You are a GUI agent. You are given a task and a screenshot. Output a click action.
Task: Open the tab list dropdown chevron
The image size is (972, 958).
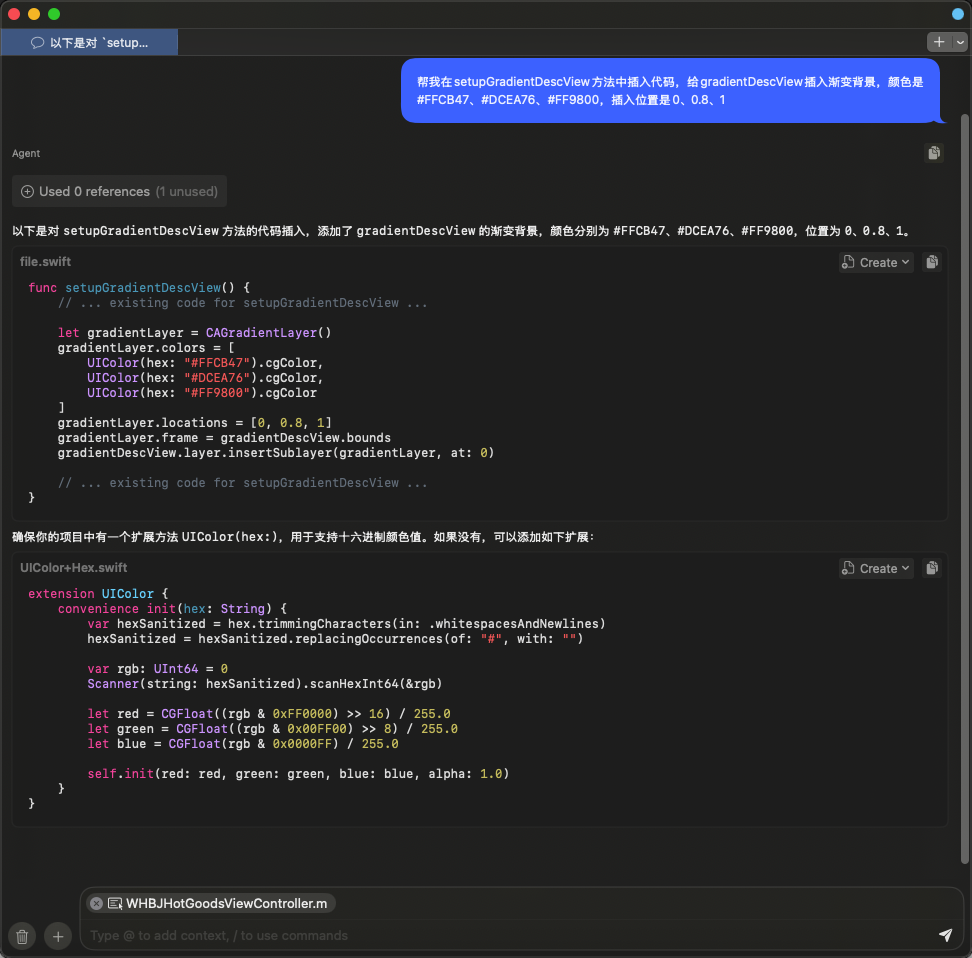[x=960, y=42]
